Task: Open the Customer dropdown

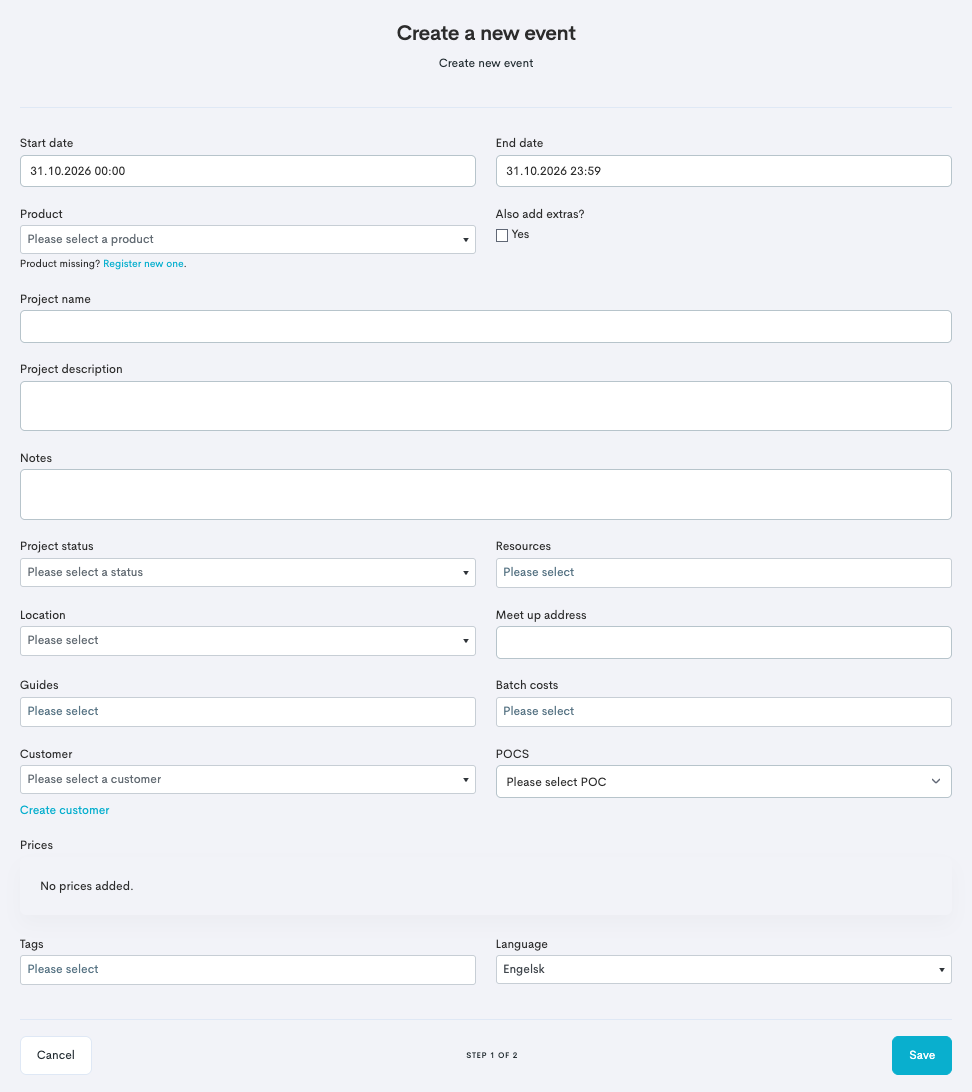Action: click(x=248, y=779)
